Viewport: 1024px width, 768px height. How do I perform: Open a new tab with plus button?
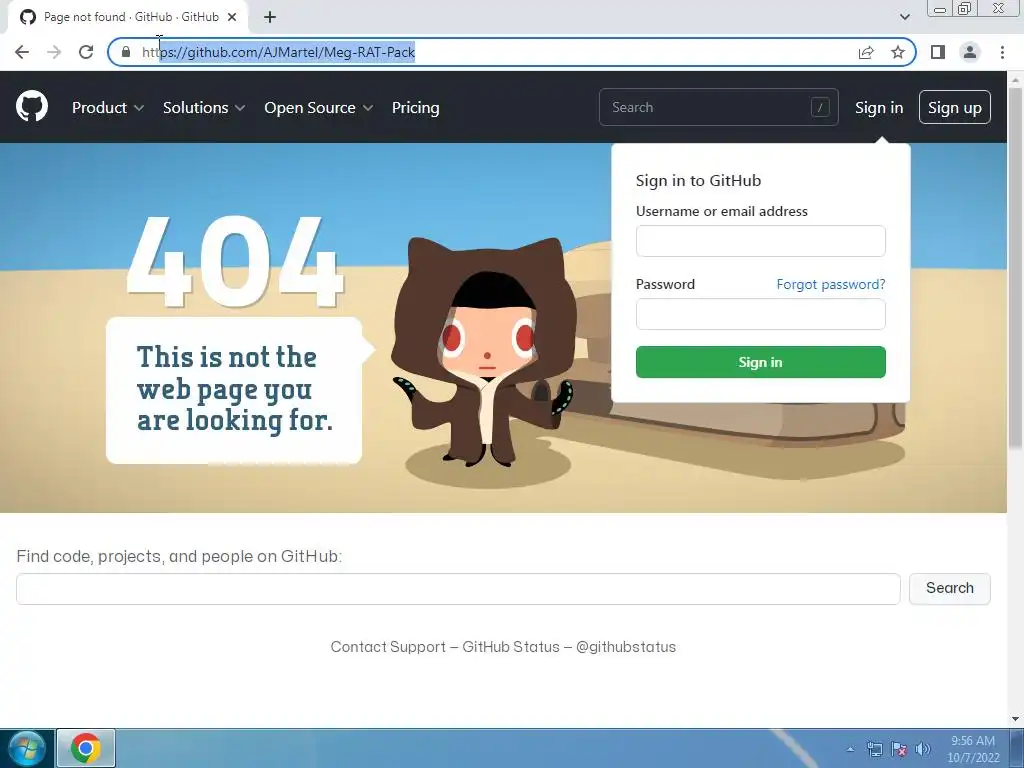pos(270,17)
